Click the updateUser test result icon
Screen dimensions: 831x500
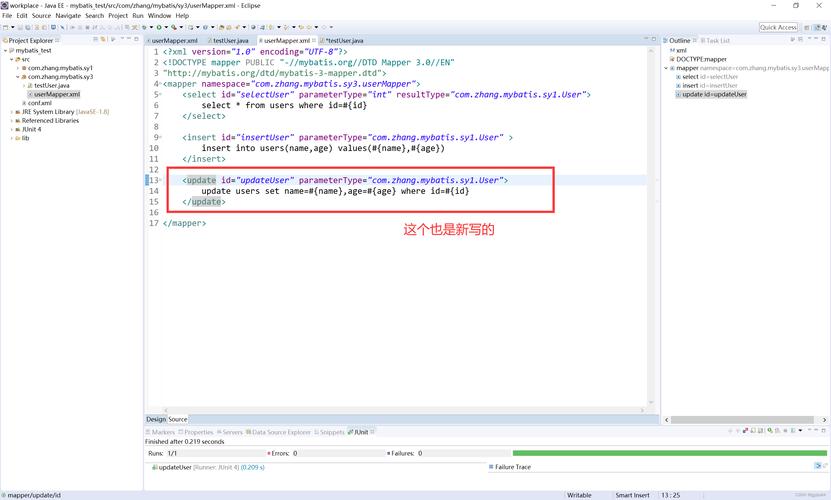coord(154,467)
